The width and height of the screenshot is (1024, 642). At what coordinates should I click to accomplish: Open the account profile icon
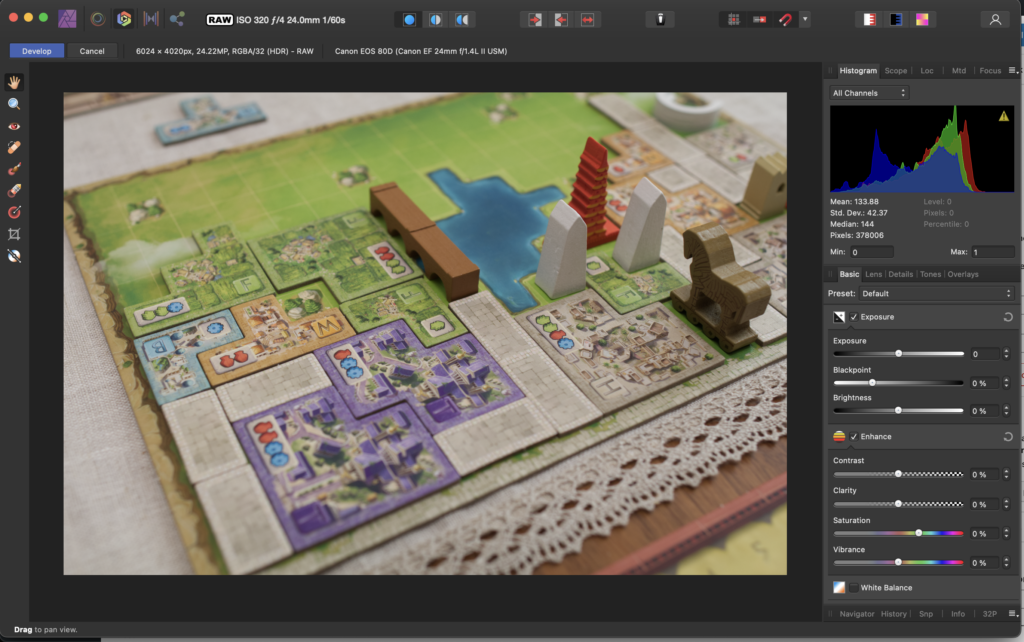coord(995,20)
